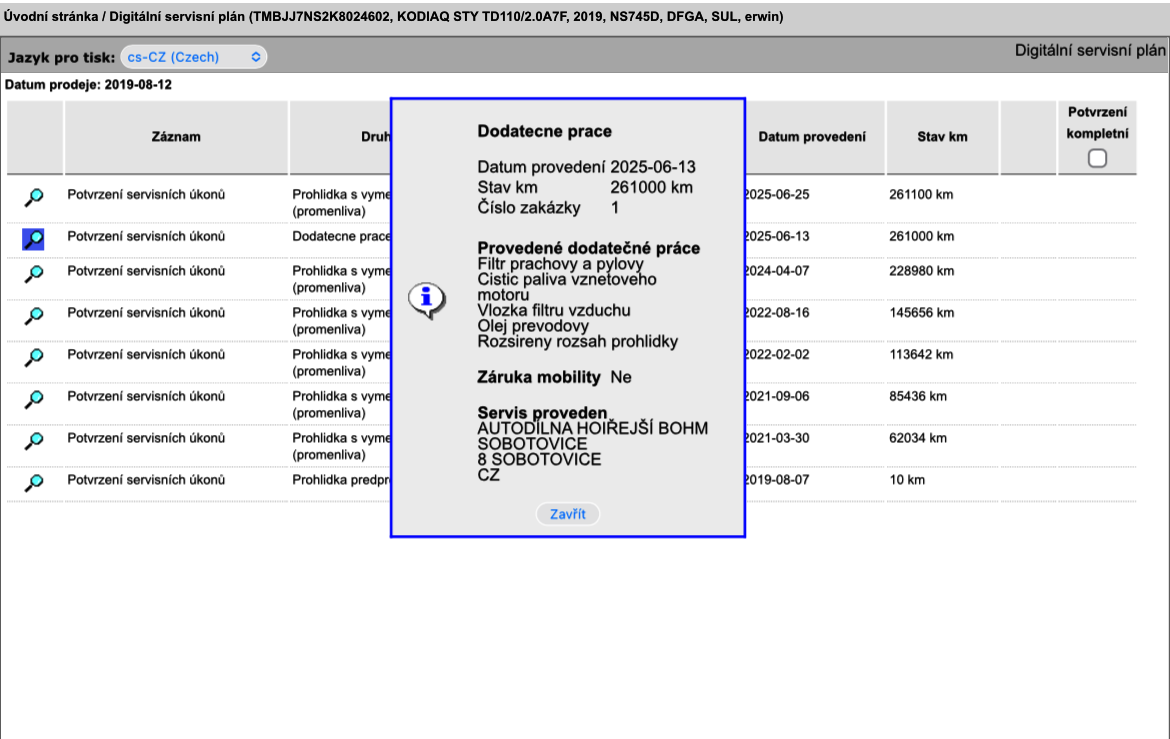Click Vlozka filtru vzduchu item
The image size is (1170, 739).
554,311
